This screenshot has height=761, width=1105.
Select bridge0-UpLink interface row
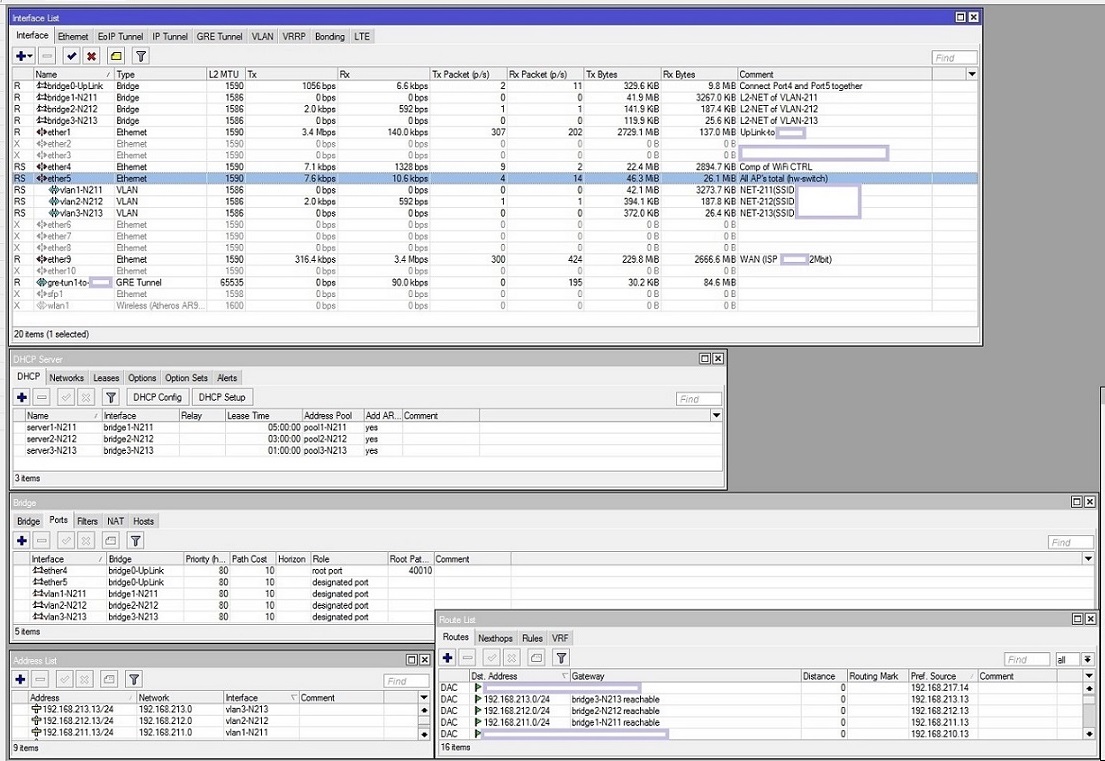[495, 86]
